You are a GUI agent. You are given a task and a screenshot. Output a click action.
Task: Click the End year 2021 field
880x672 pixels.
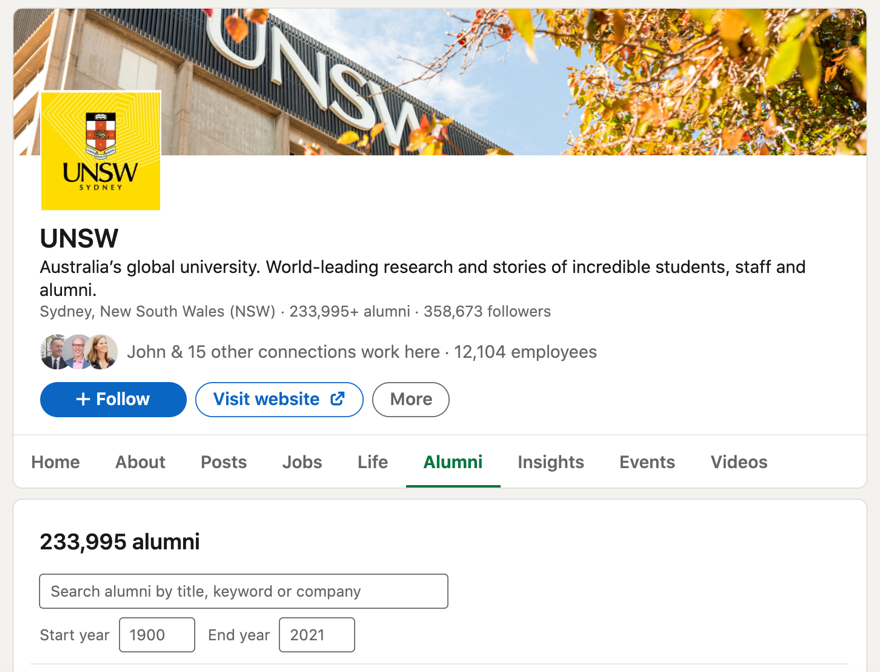tap(317, 635)
